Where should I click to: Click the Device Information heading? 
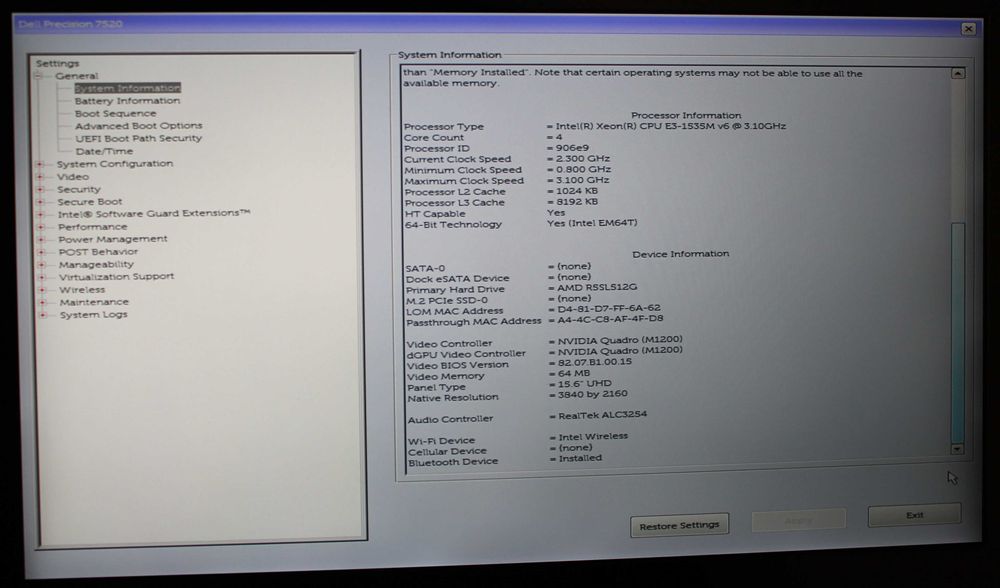(680, 254)
